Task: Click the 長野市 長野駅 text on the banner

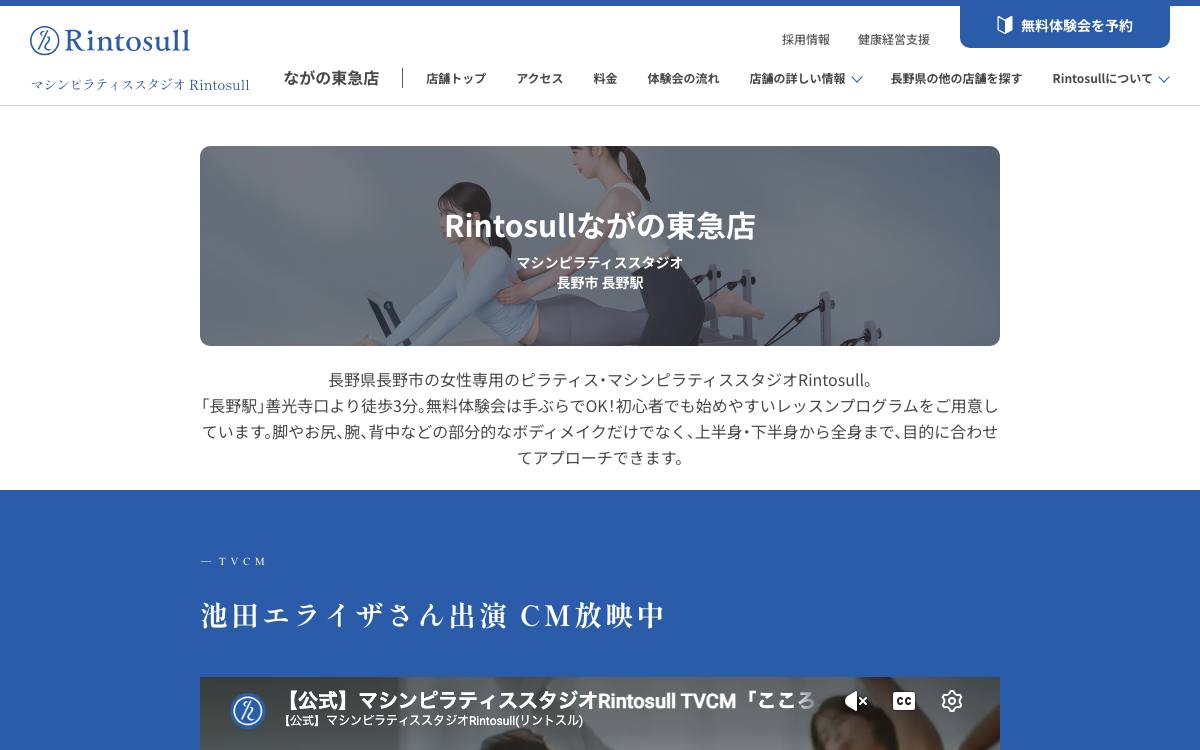Action: [x=600, y=283]
